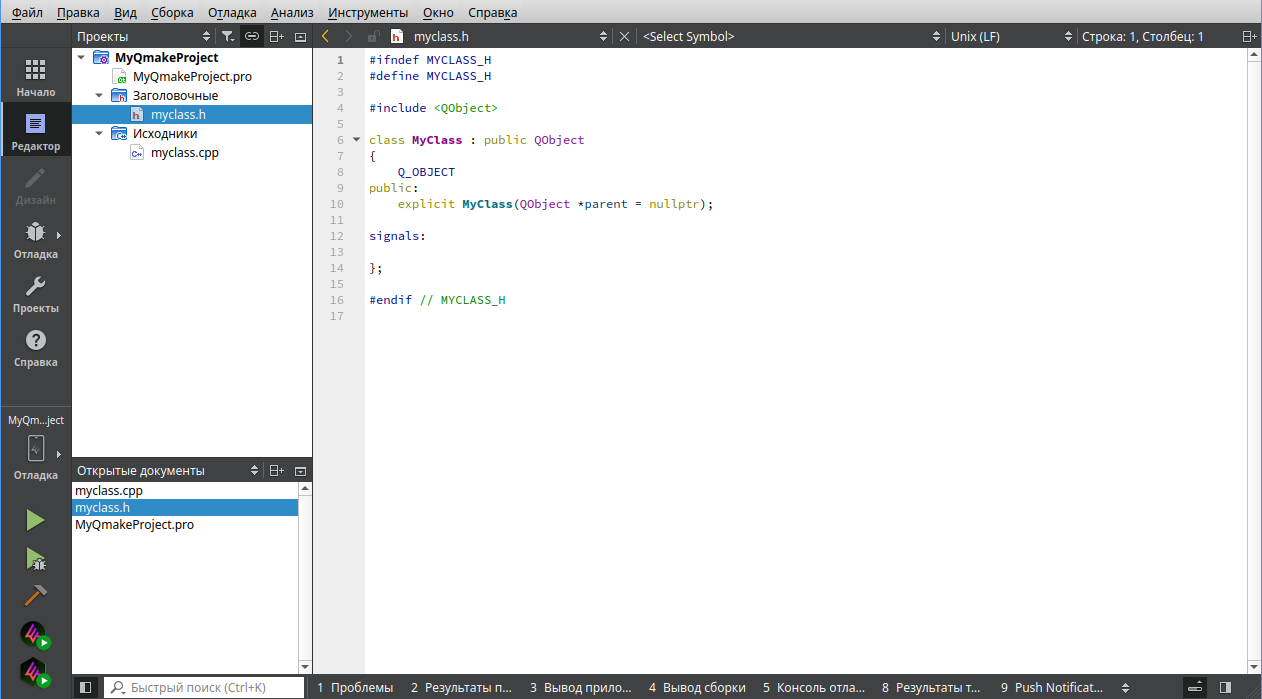
Task: Open the Сборка menu
Action: click(x=172, y=13)
